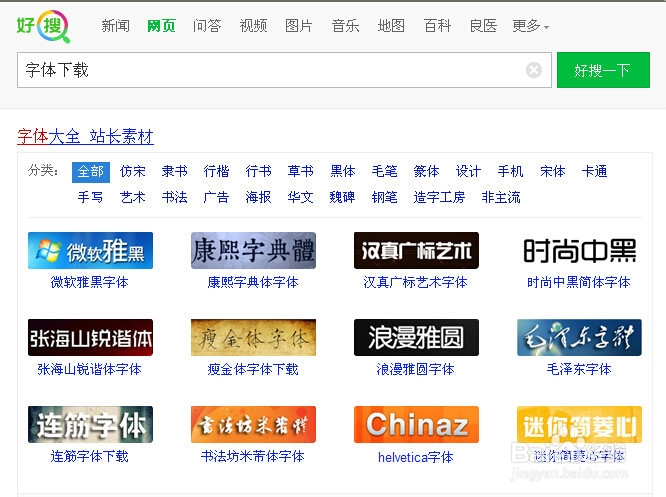Screen dimensions: 666x497
Task: Click the 康熙字典體 font thumbnail
Action: pyautogui.click(x=253, y=250)
